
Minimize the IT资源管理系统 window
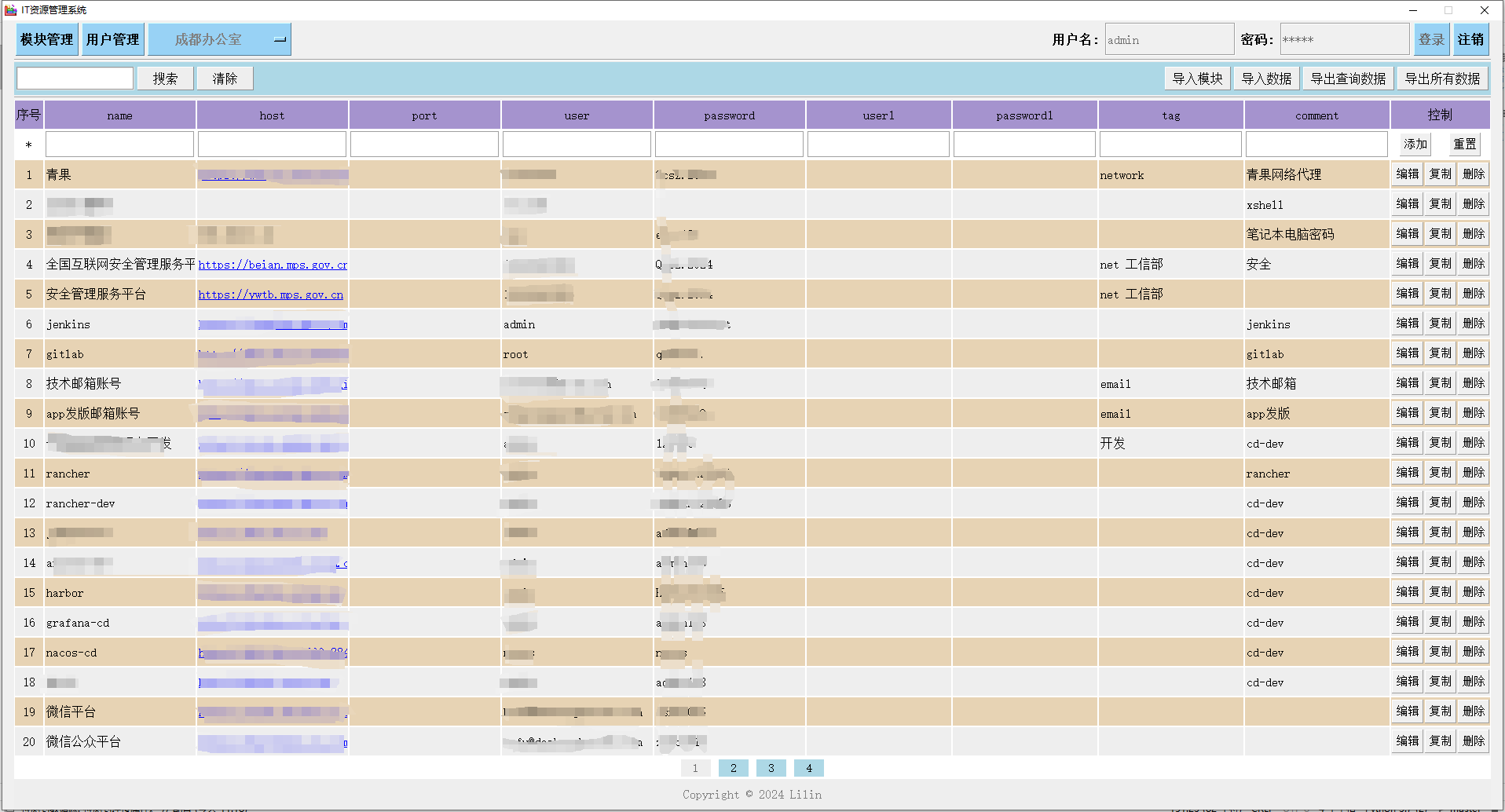point(1412,10)
